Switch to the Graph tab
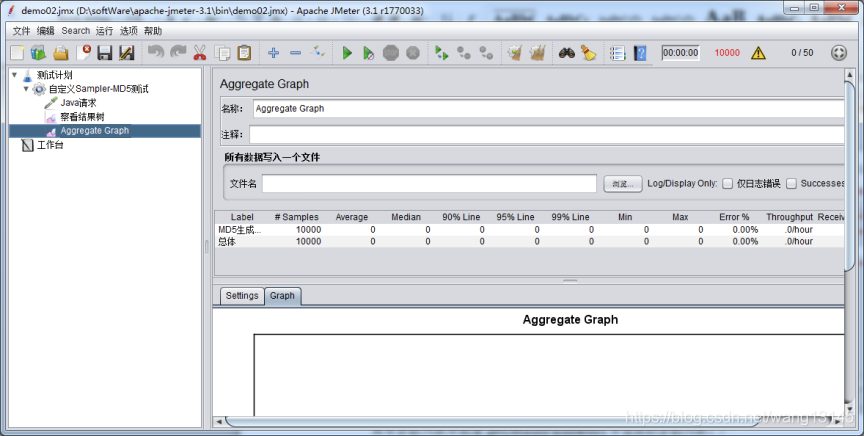Screen dimensions: 864x436 click(x=282, y=296)
